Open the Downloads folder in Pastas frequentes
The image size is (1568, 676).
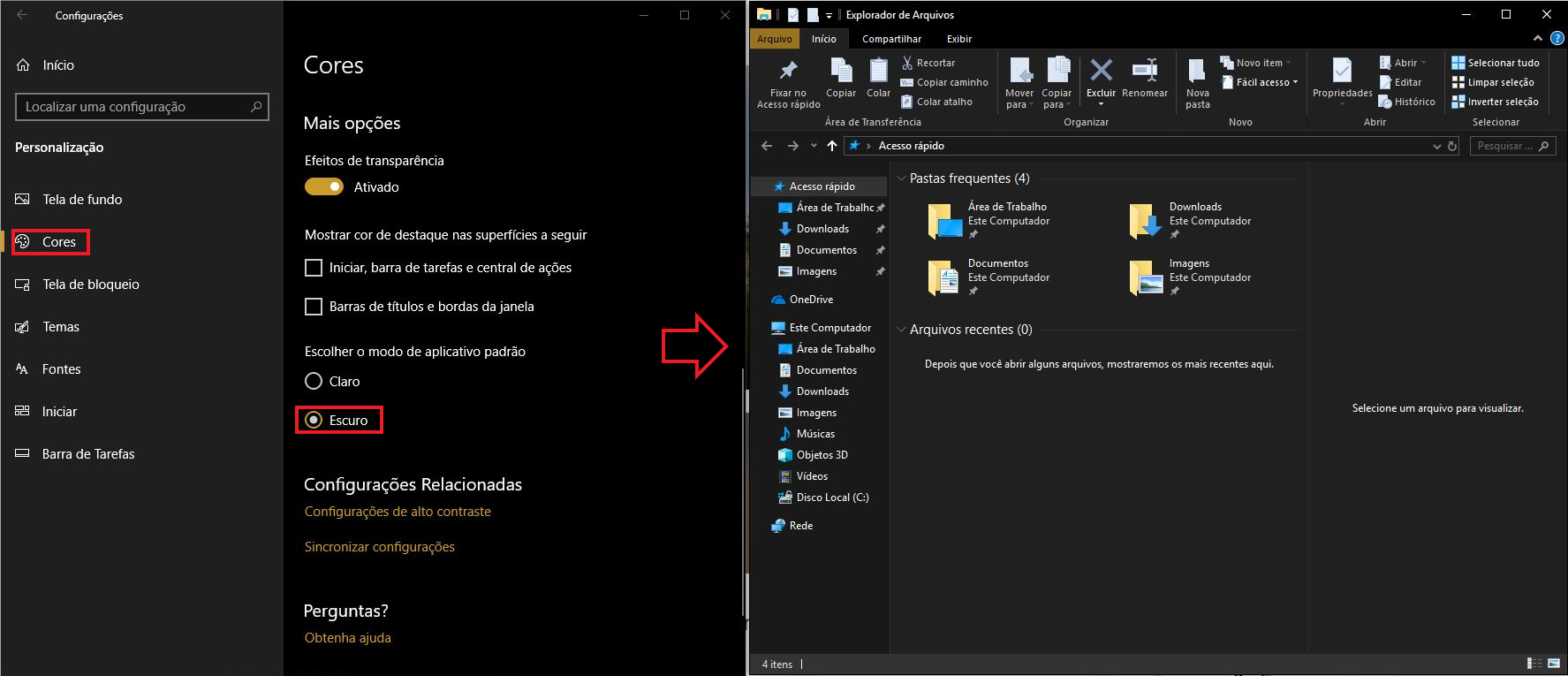1190,221
